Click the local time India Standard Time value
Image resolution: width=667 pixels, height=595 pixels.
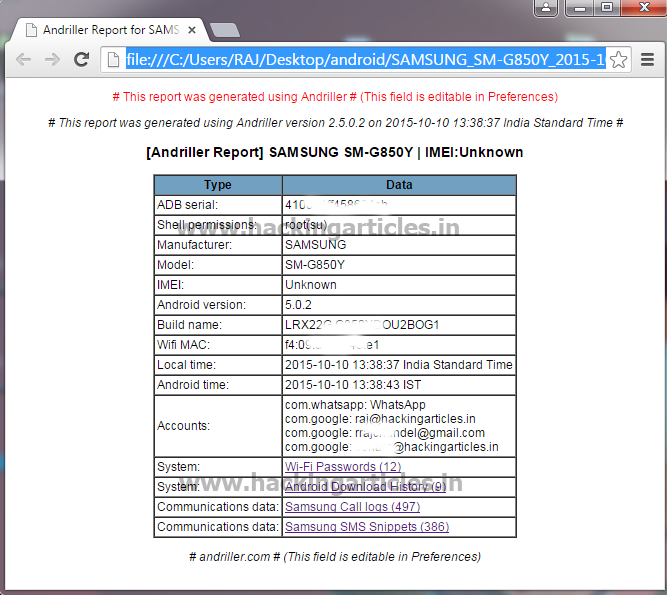[399, 365]
